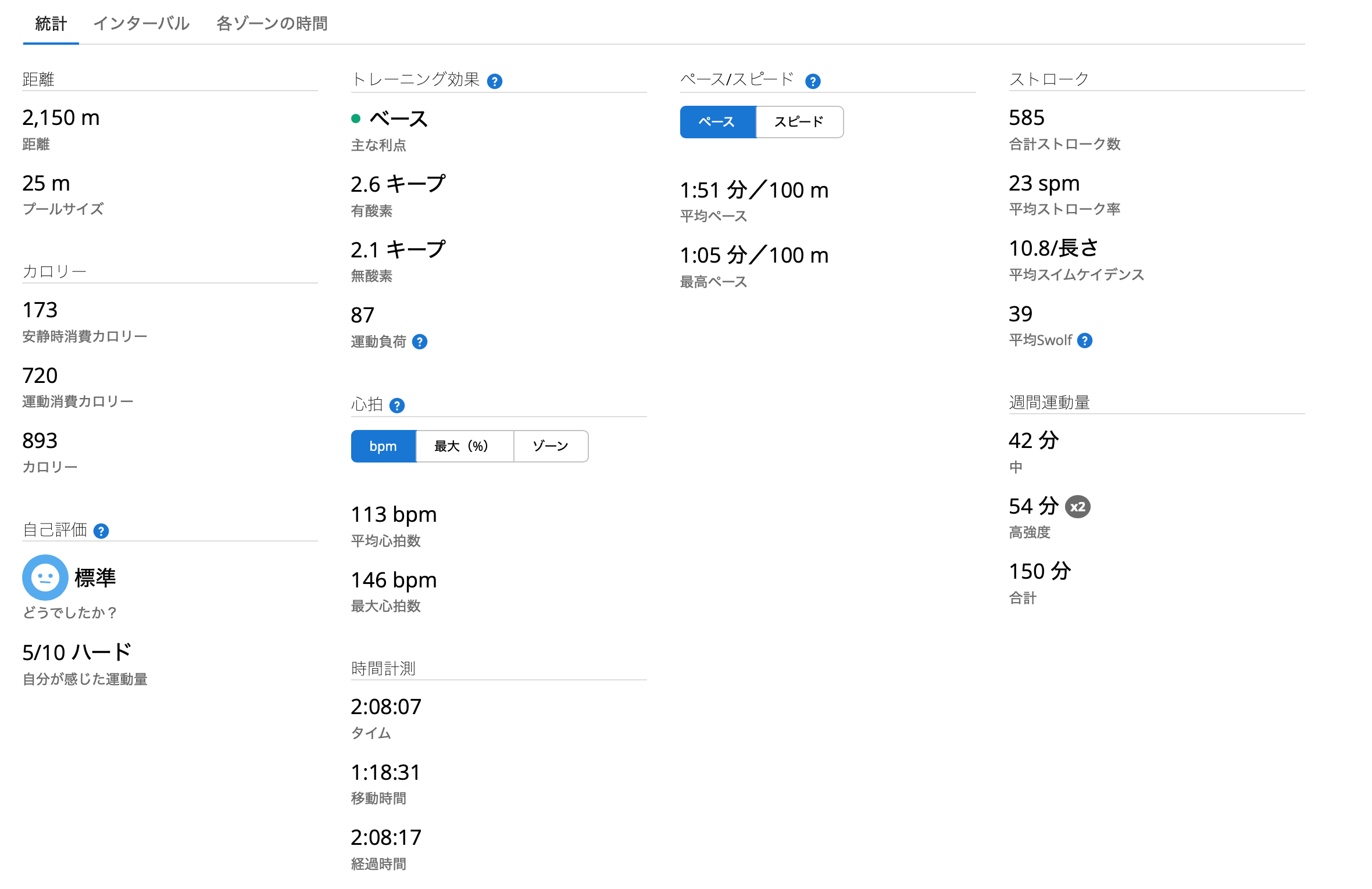Switch to the インターバル tab
The height and width of the screenshot is (889, 1372).
[141, 24]
